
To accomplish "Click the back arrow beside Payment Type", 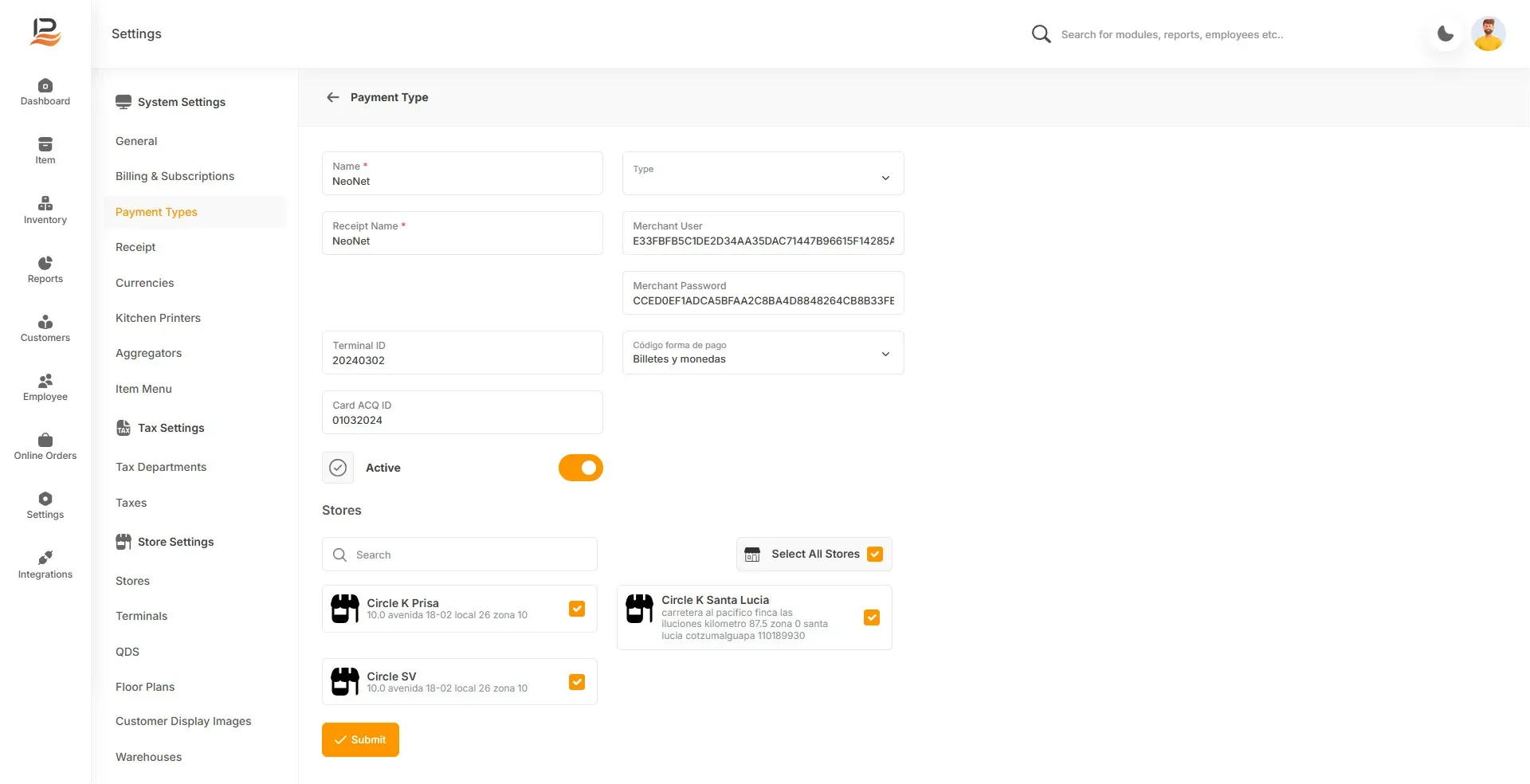I will pos(333,97).
